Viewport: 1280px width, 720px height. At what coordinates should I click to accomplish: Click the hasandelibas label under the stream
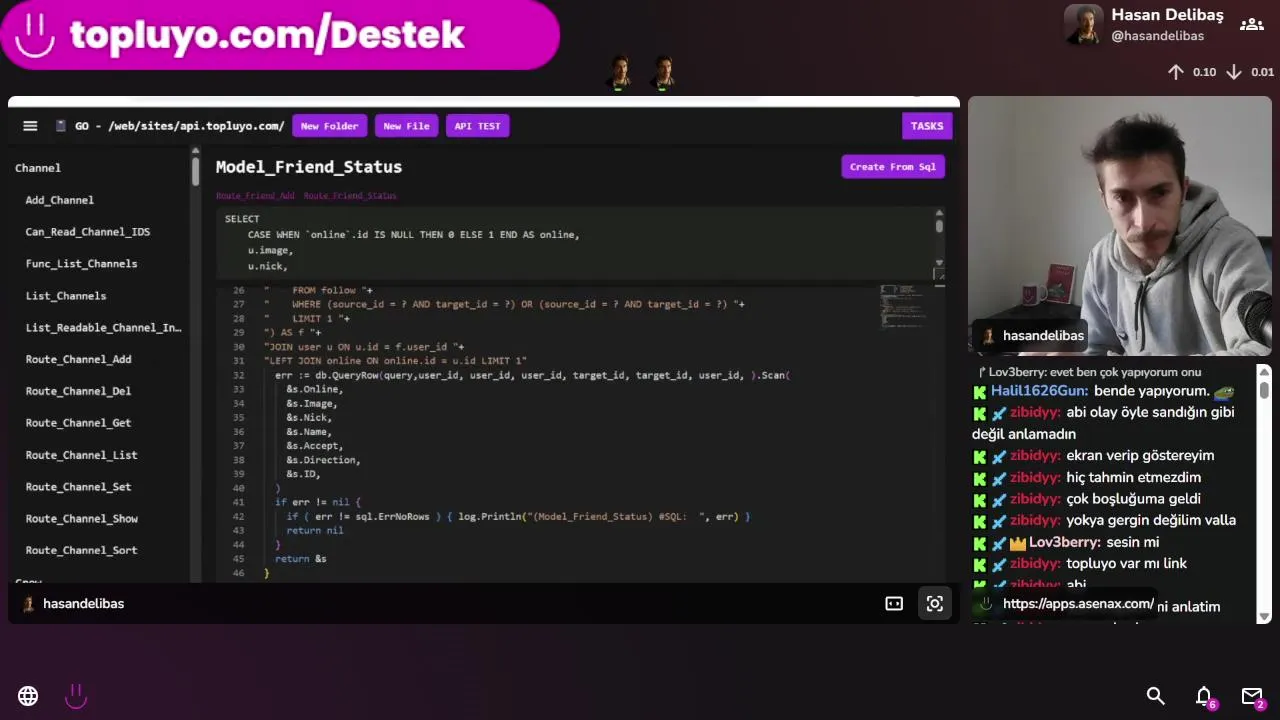point(84,604)
